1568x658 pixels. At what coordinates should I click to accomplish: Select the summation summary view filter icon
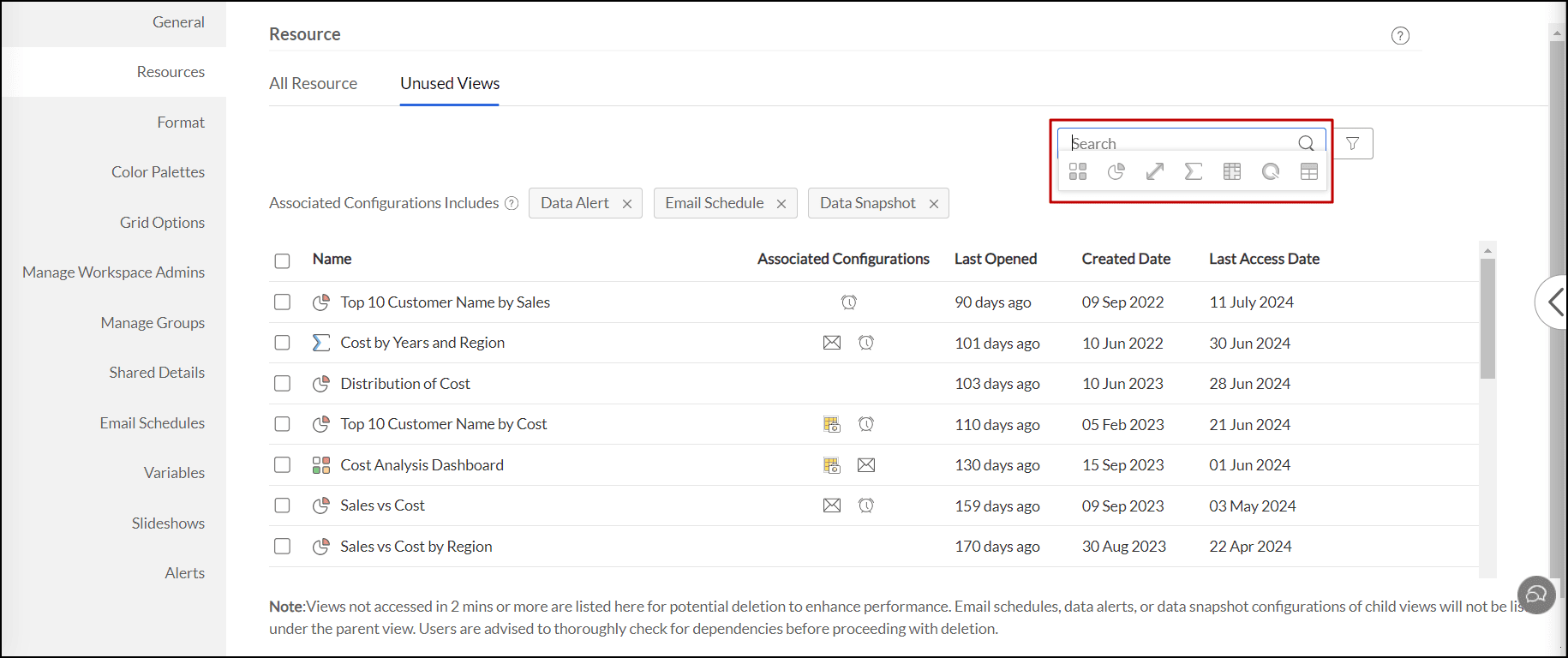(x=1193, y=172)
